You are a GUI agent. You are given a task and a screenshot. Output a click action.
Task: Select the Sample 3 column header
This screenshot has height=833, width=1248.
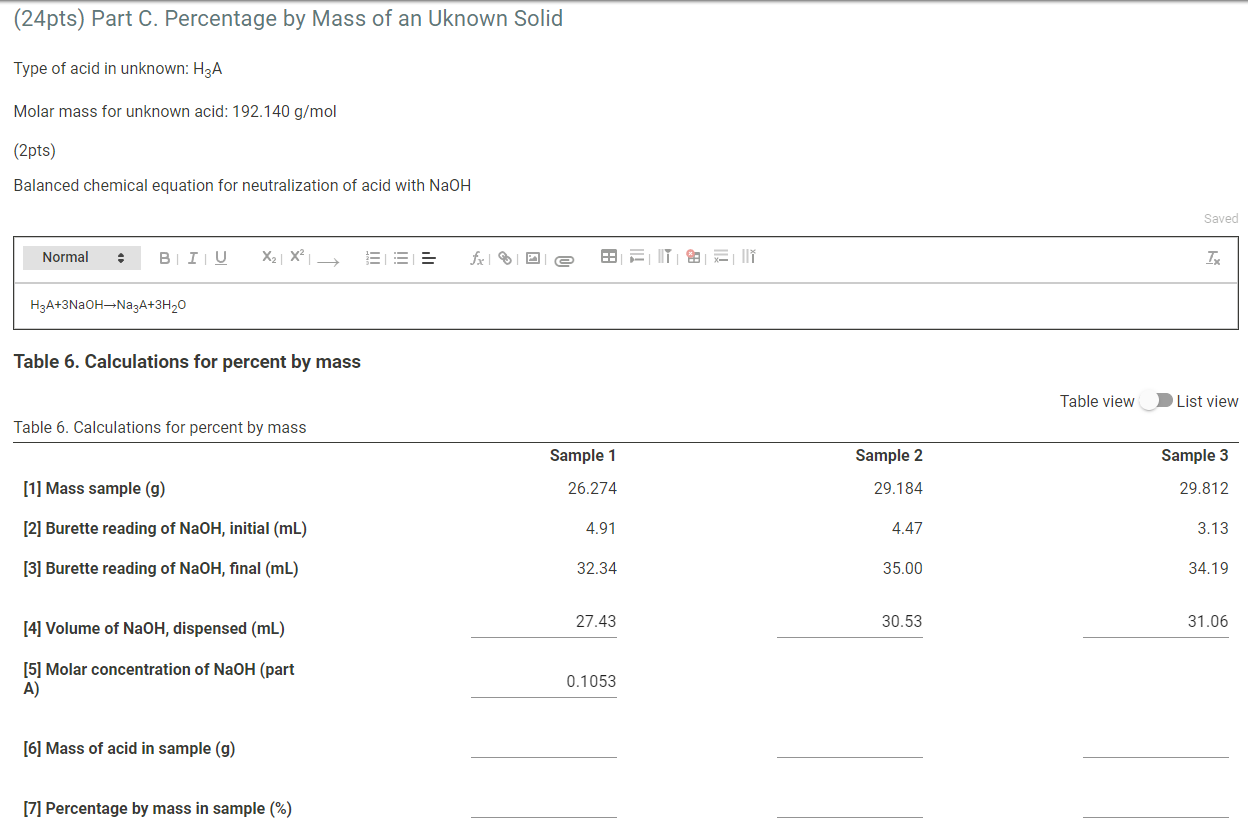point(1195,455)
